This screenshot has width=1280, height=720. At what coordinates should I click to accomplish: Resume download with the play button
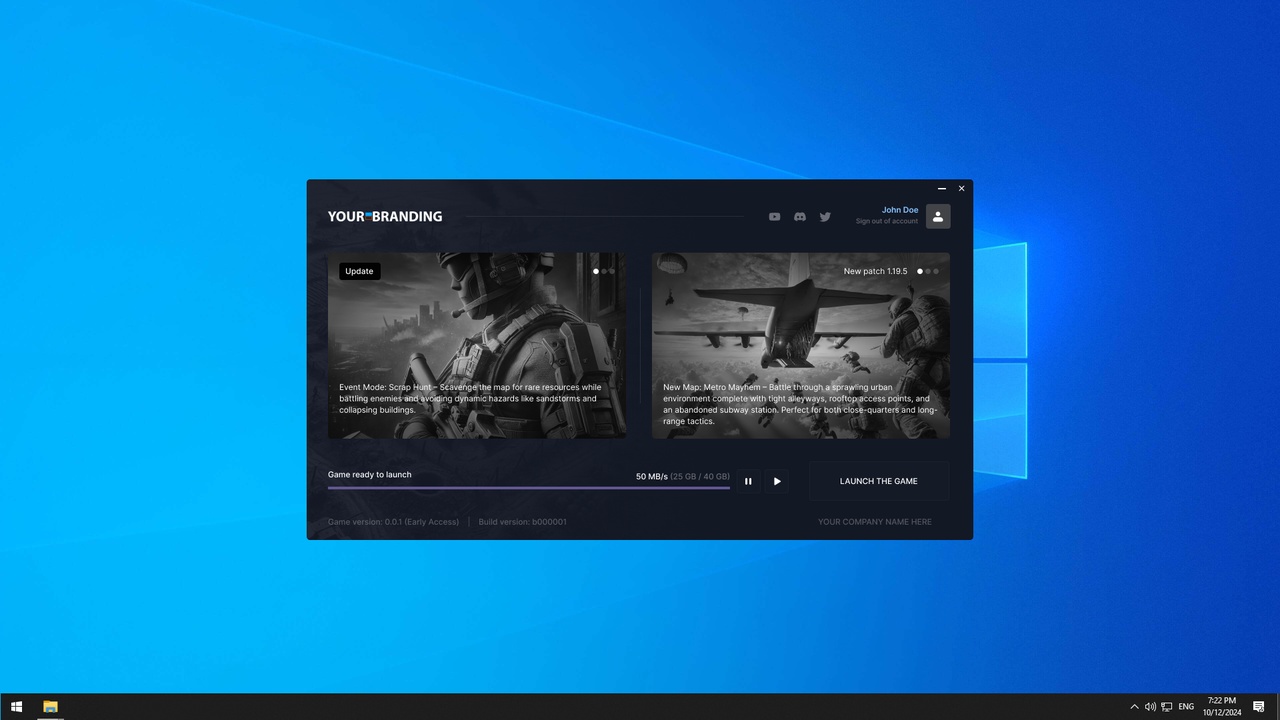(x=777, y=481)
